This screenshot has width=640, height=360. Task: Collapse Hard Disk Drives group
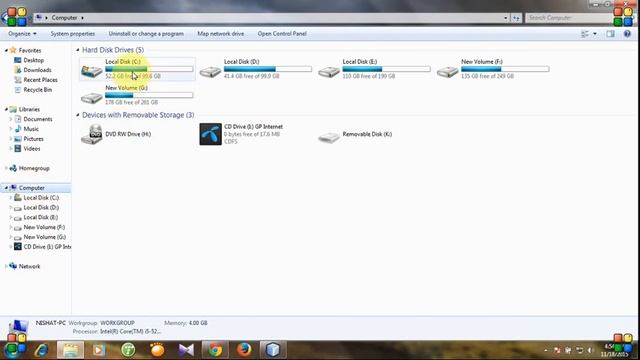(x=78, y=50)
